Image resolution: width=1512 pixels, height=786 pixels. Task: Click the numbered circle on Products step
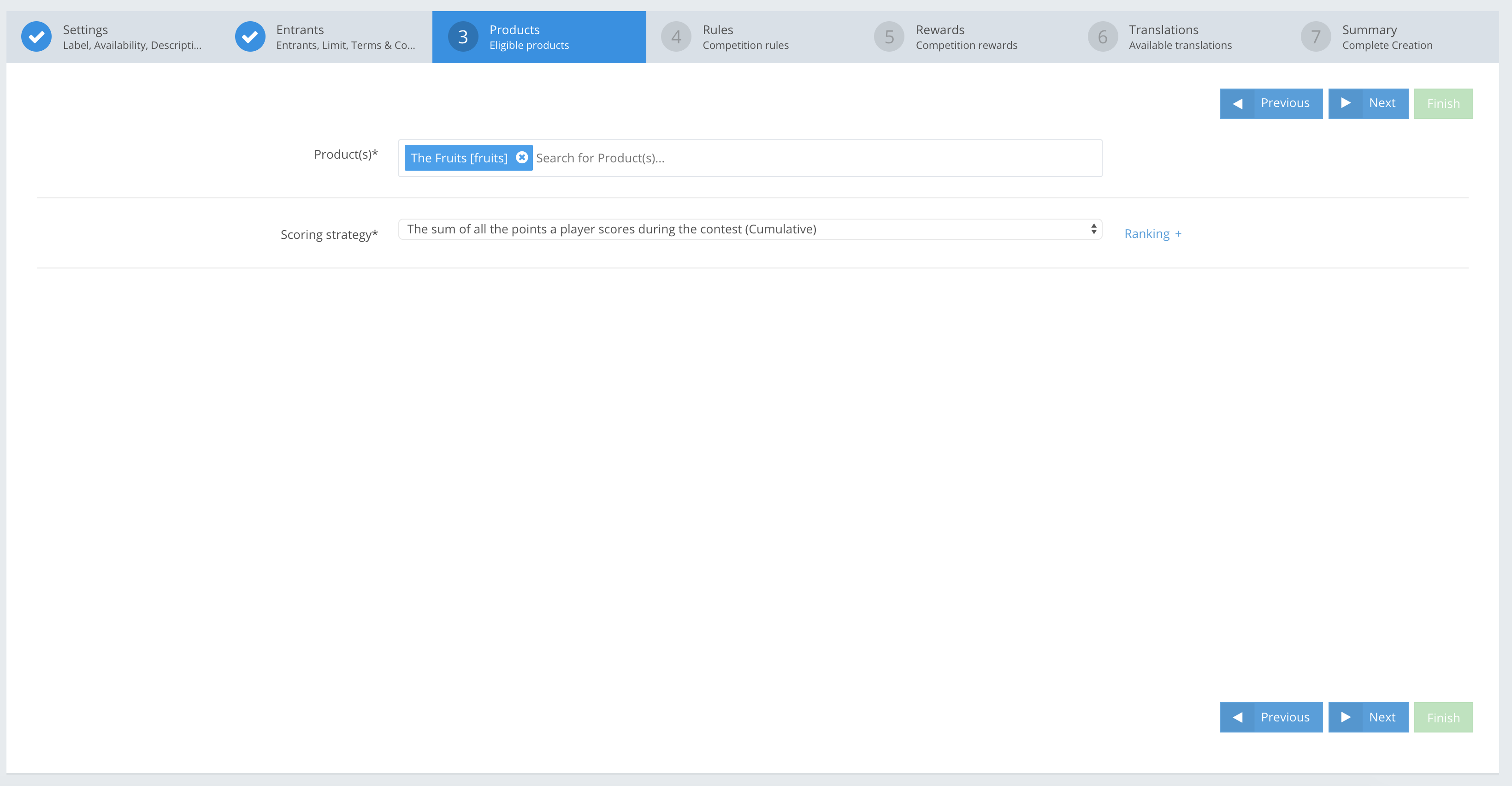pos(463,36)
